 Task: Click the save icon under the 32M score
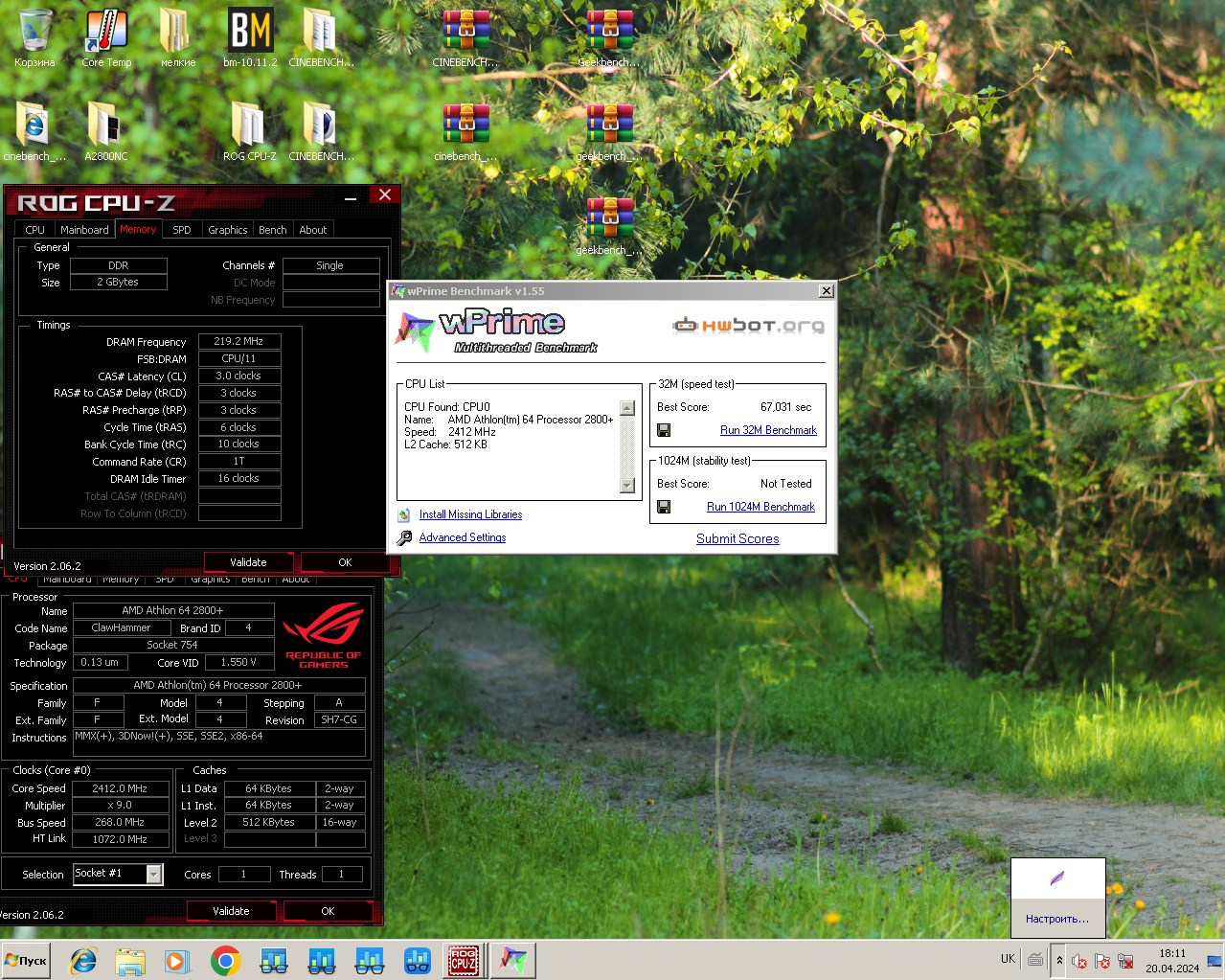(x=664, y=430)
